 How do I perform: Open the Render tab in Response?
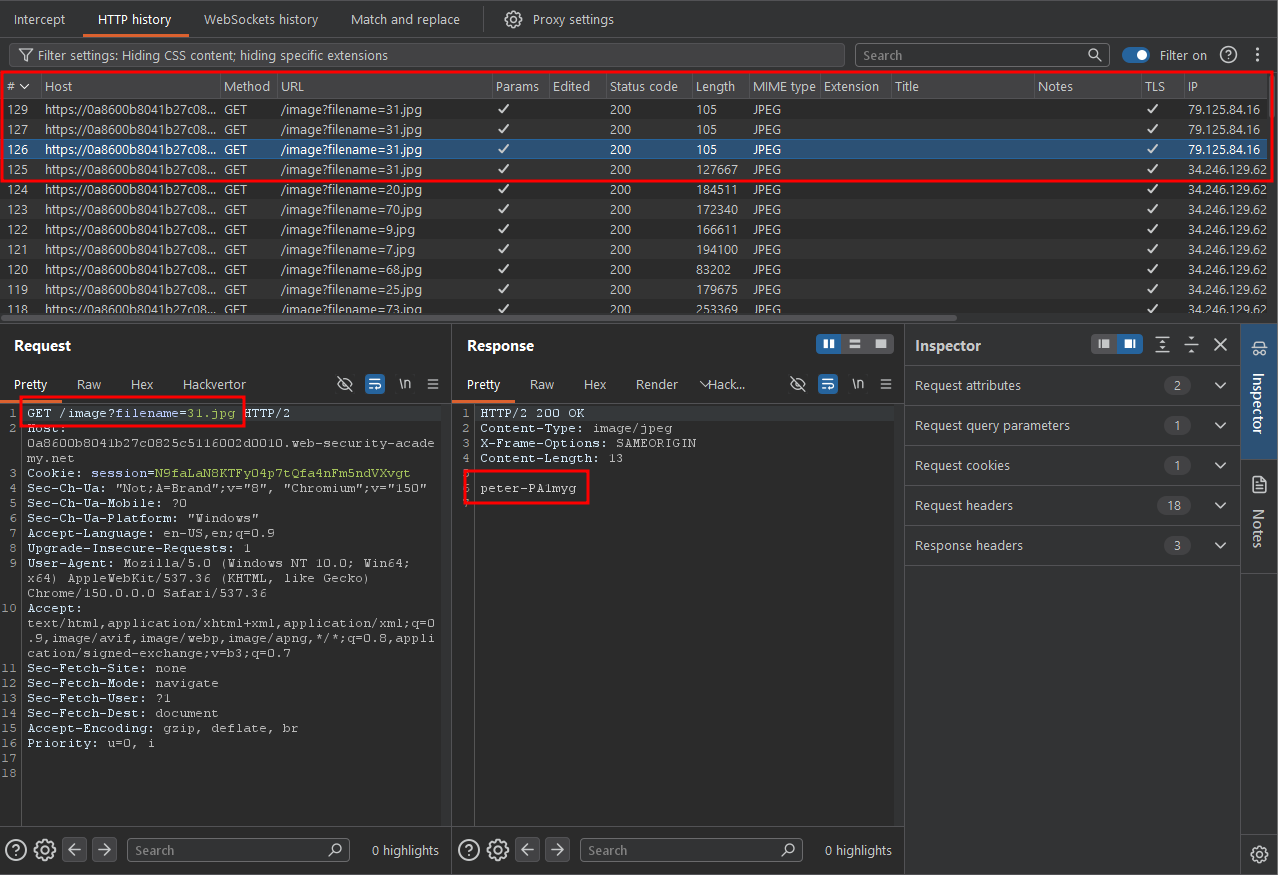click(657, 384)
